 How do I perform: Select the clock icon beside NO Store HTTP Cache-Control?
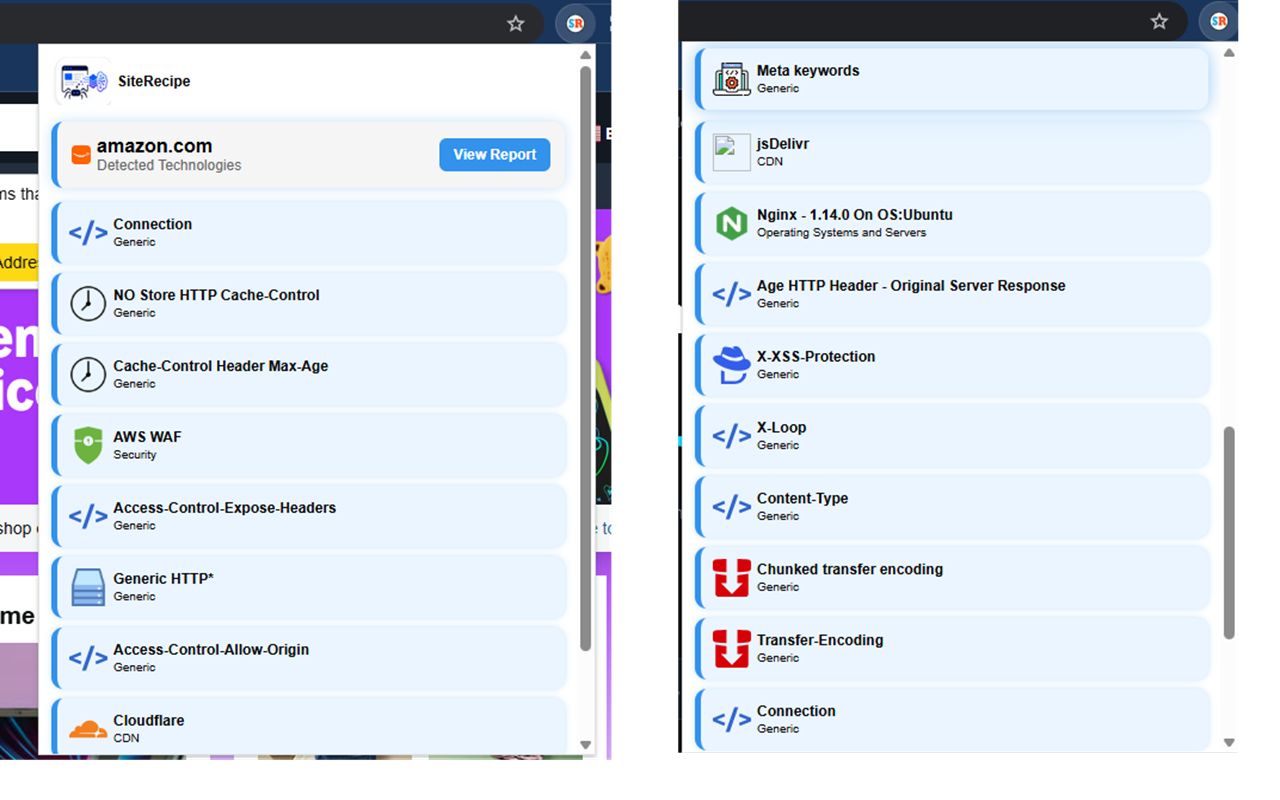(88, 303)
